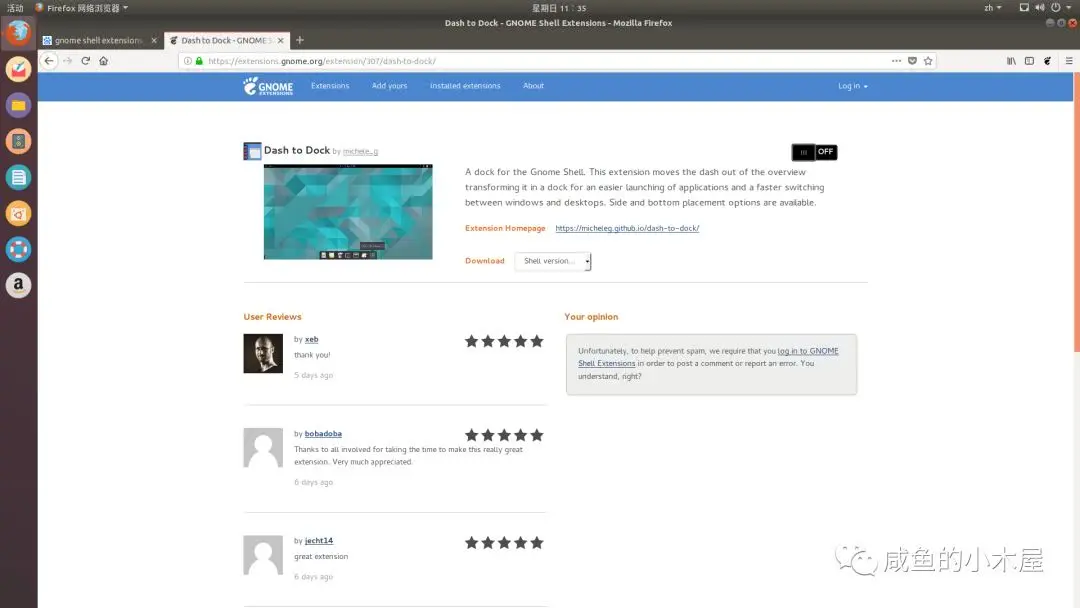Open Firefox application menu in top bar
Screen dimensions: 1080x608
click(x=82, y=8)
